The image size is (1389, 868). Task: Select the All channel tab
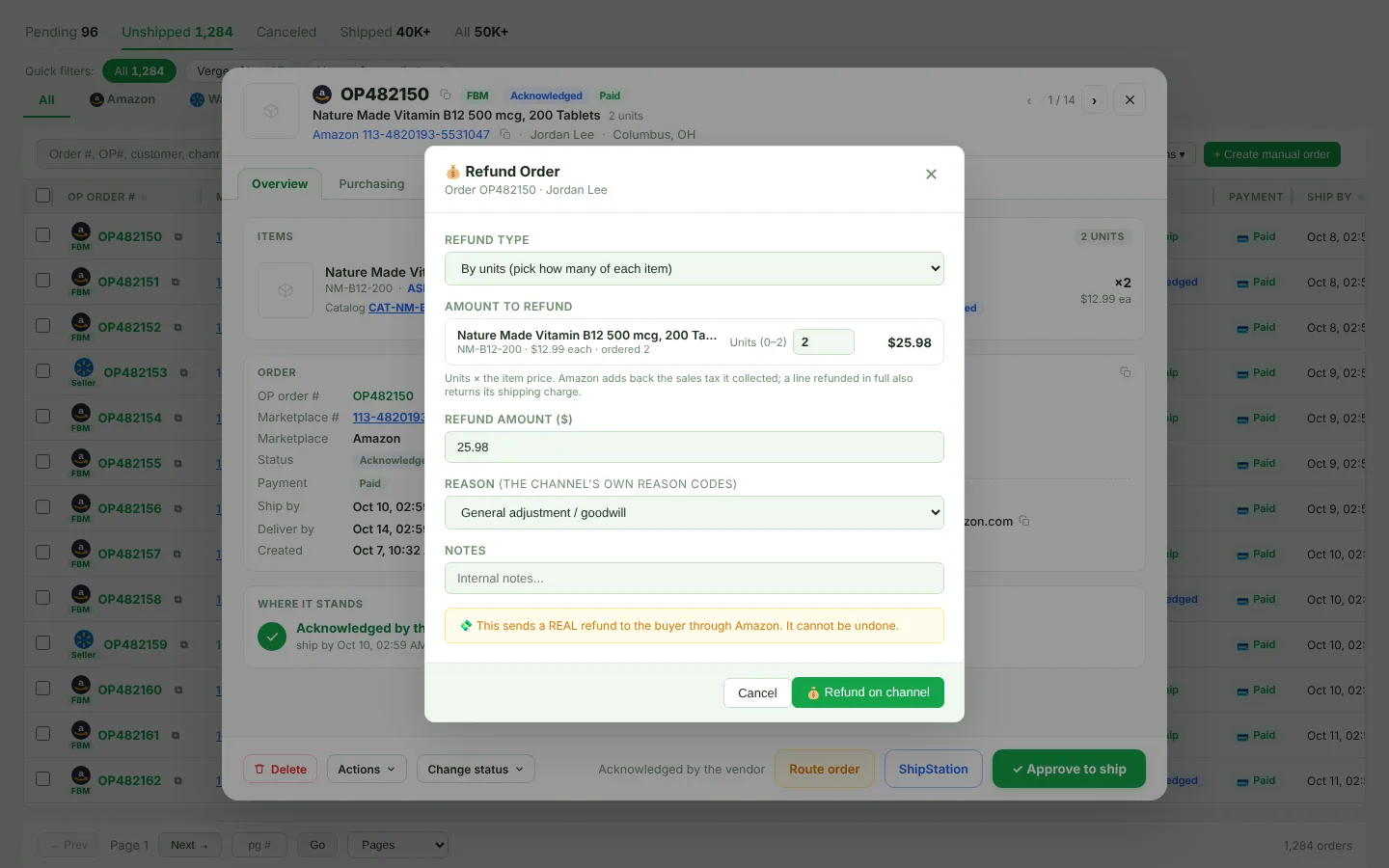(x=46, y=100)
